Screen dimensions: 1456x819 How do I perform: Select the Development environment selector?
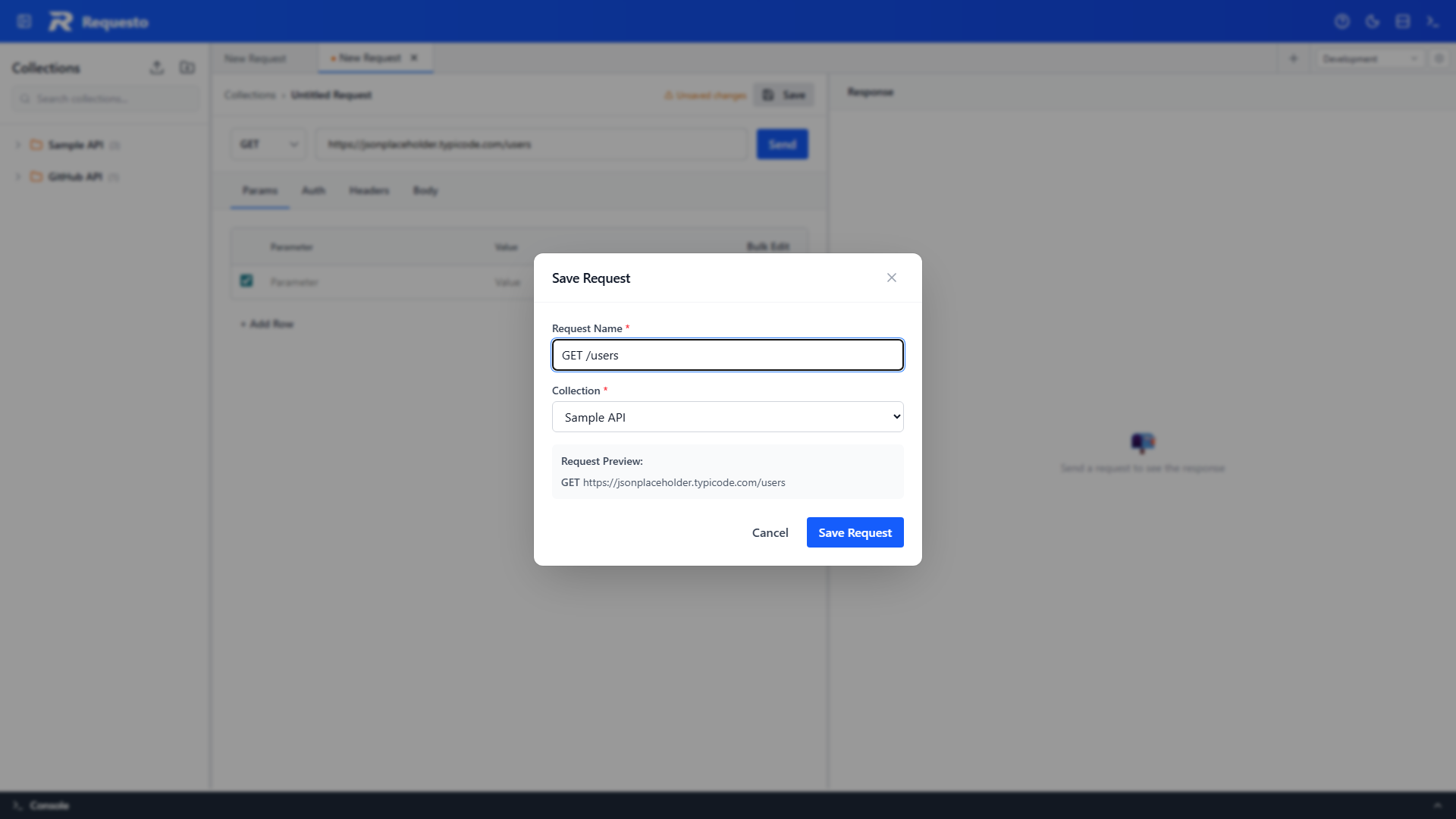1369,58
